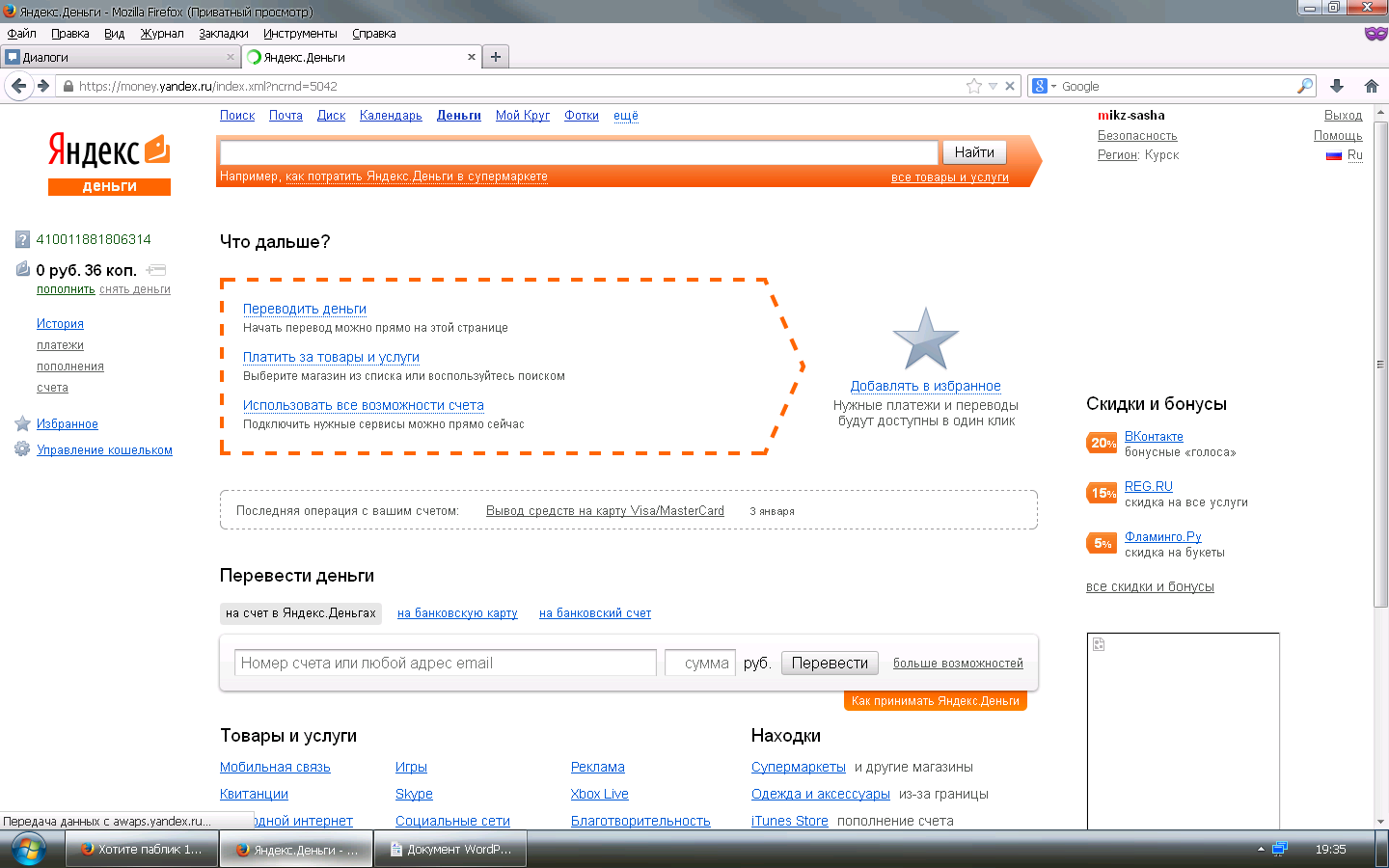
Task: Open the Мобильная связь category link
Action: (x=275, y=767)
